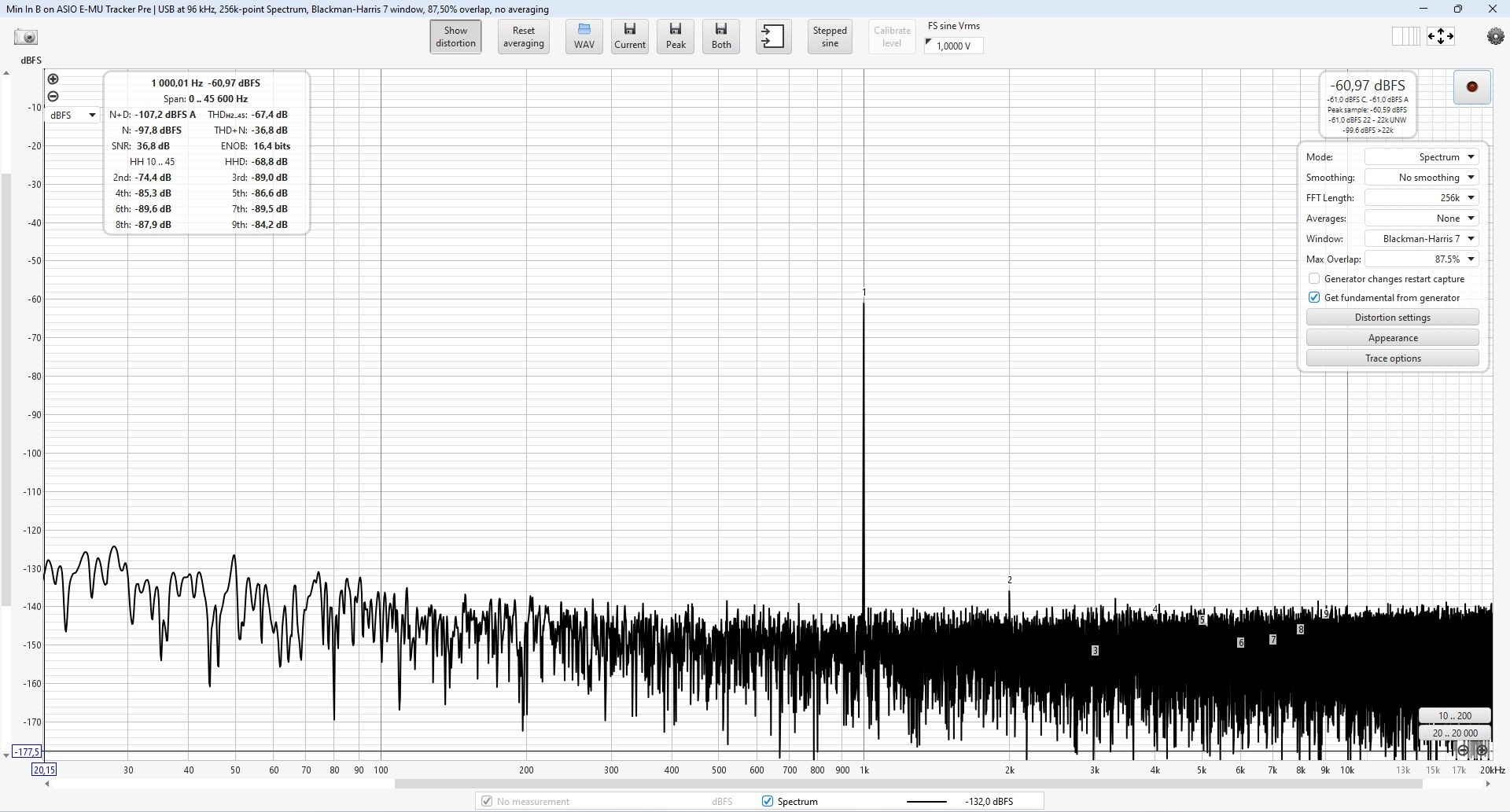This screenshot has width=1510, height=812.
Task: Click Calibrate level button
Action: tap(892, 36)
